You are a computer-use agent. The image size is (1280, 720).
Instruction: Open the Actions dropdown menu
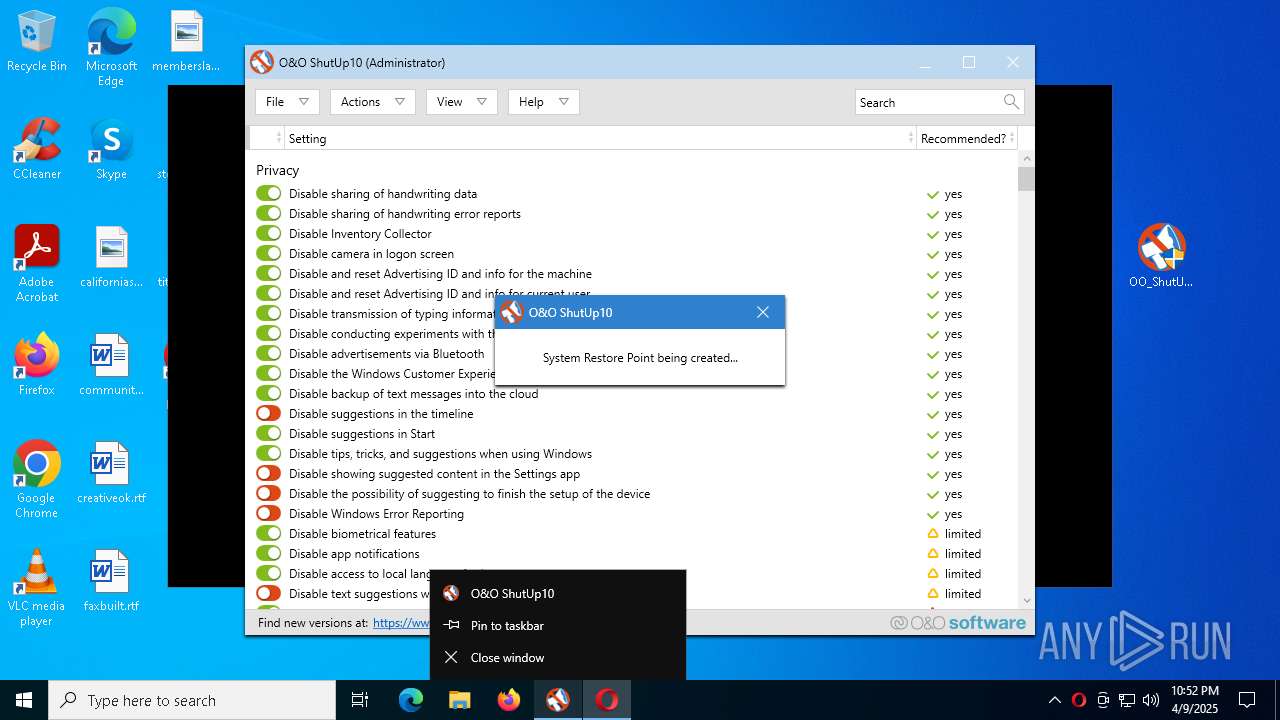click(x=372, y=102)
